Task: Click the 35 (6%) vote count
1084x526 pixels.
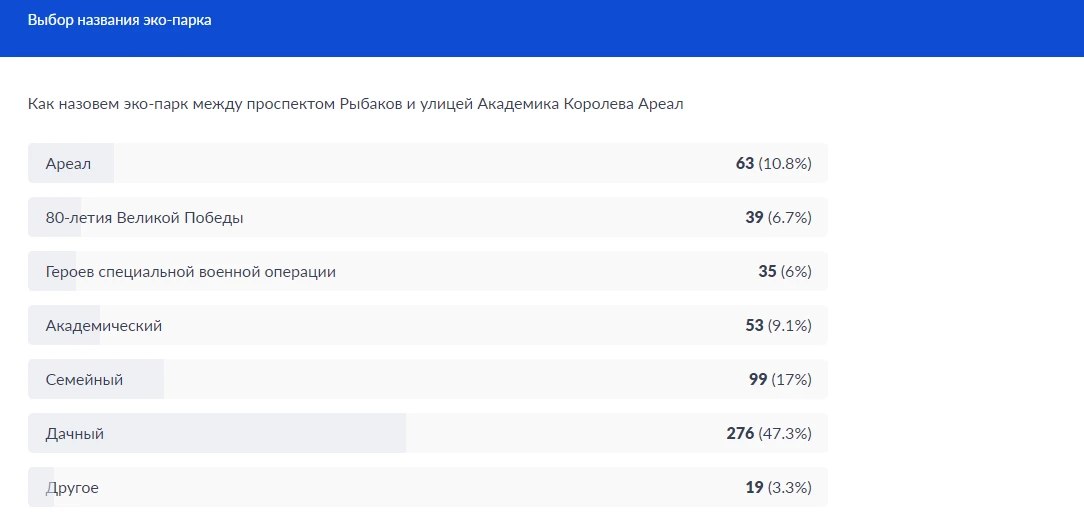Action: click(784, 271)
